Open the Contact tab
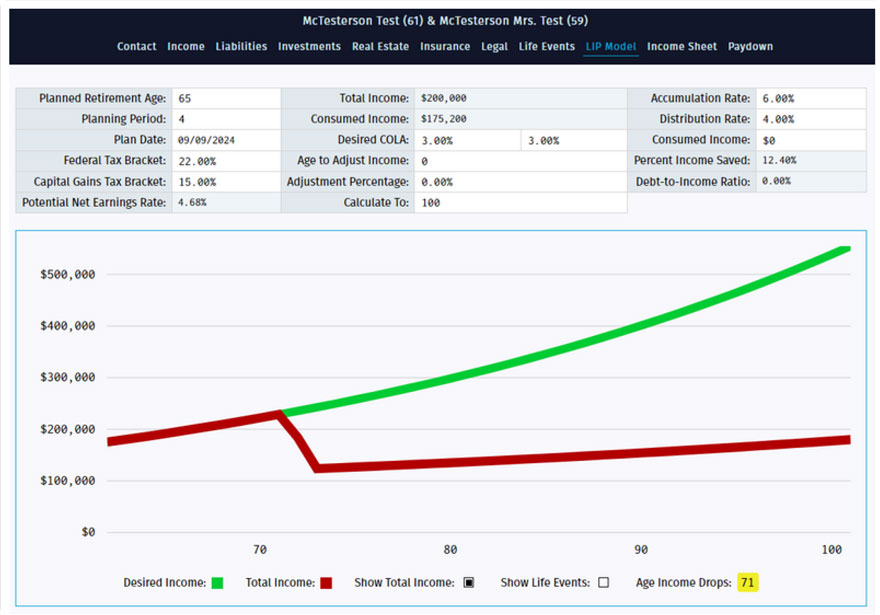 (136, 47)
